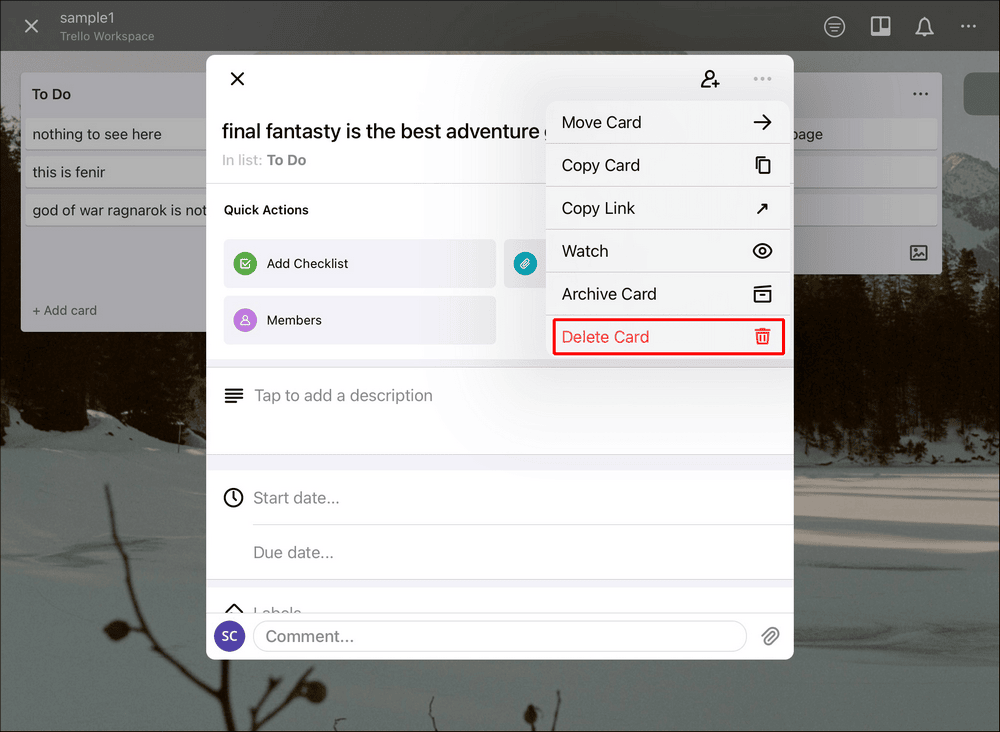Open the board switcher icon in top bar
The image size is (1000, 732).
(x=880, y=26)
